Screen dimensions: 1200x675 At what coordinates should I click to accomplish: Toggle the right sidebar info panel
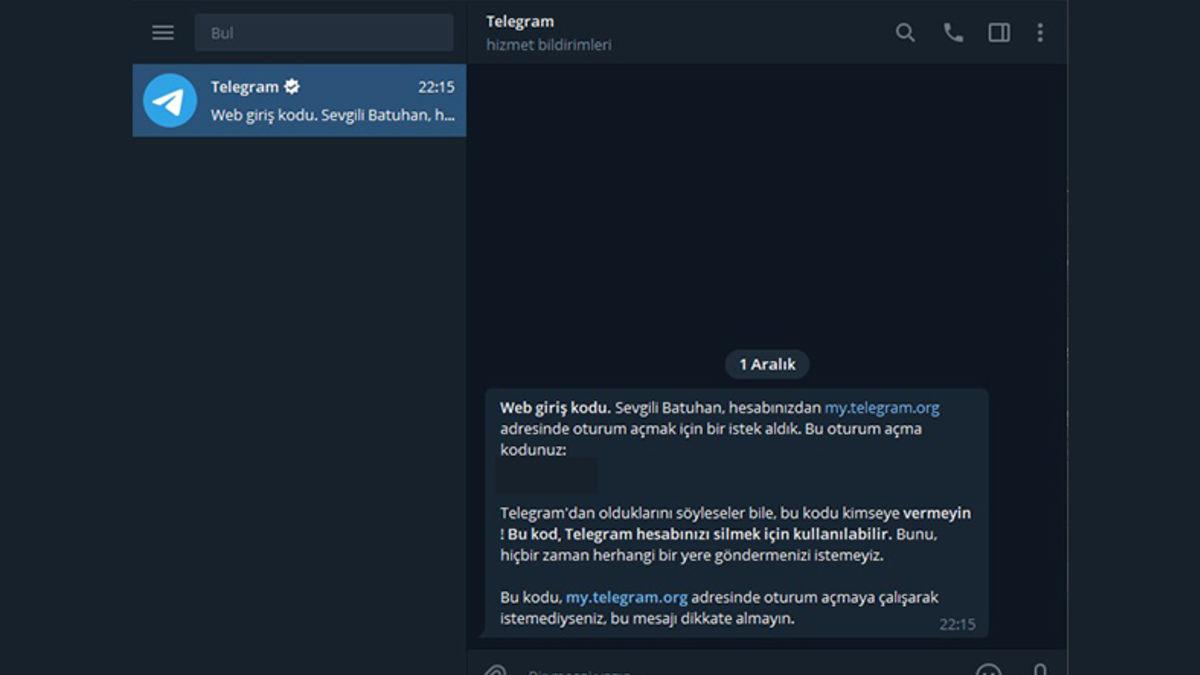pyautogui.click(x=999, y=33)
